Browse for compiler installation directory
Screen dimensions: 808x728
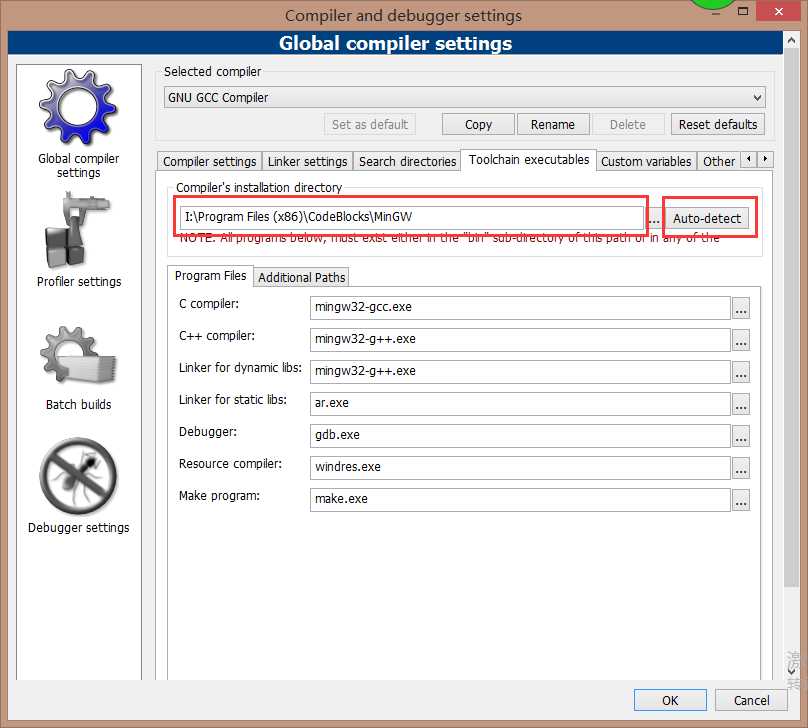[654, 219]
